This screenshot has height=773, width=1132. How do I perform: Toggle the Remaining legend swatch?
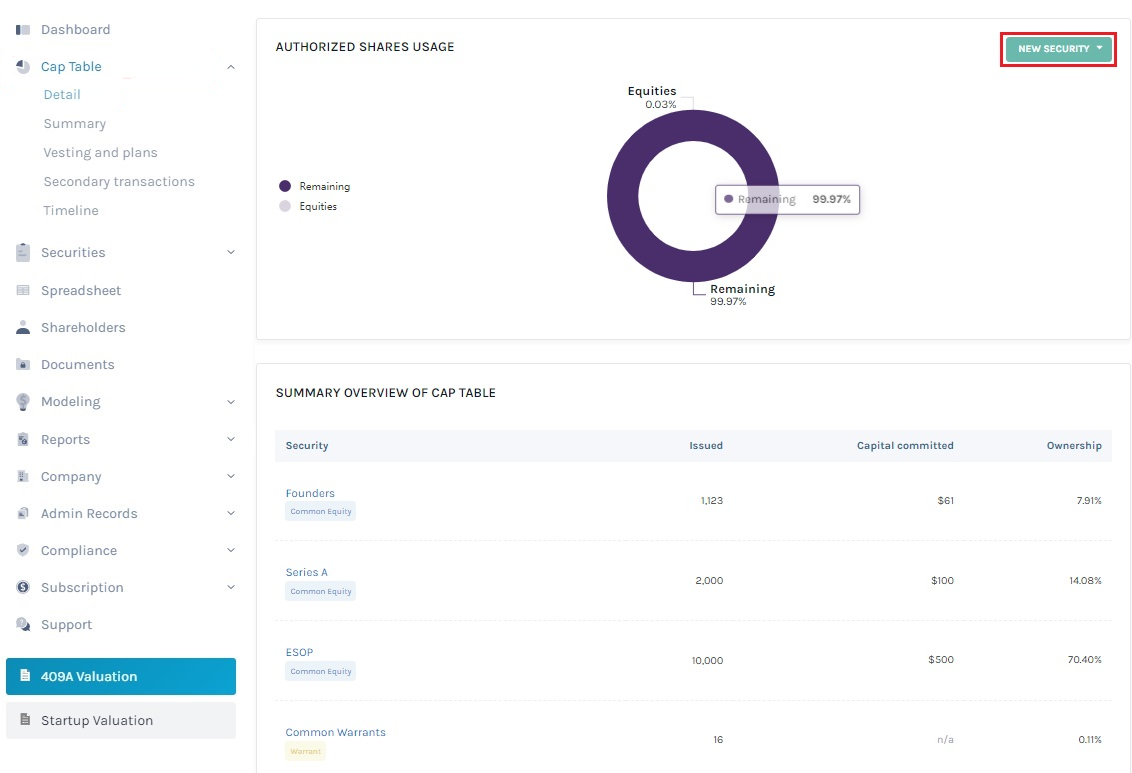[285, 186]
